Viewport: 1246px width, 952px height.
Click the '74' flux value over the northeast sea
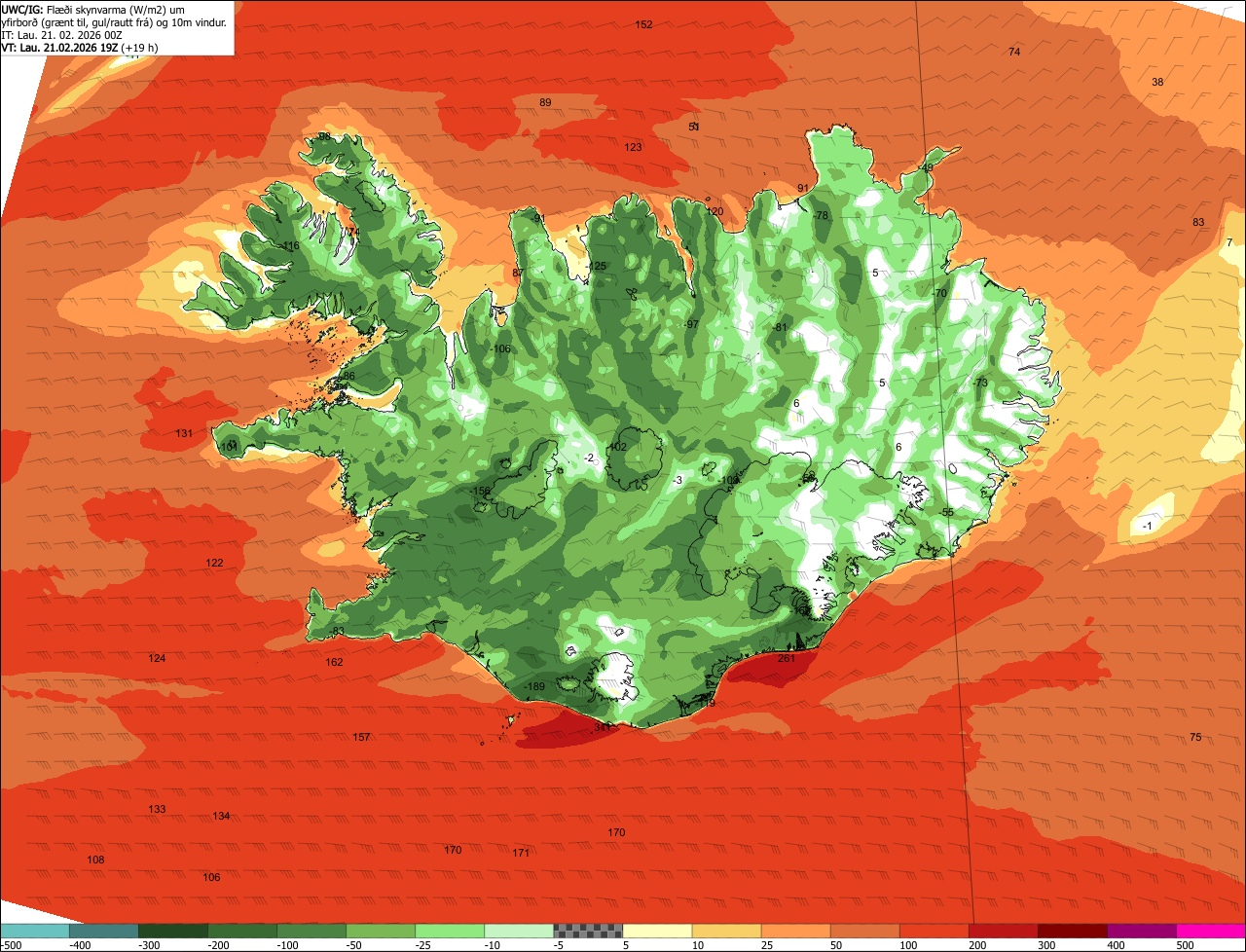pyautogui.click(x=1014, y=52)
